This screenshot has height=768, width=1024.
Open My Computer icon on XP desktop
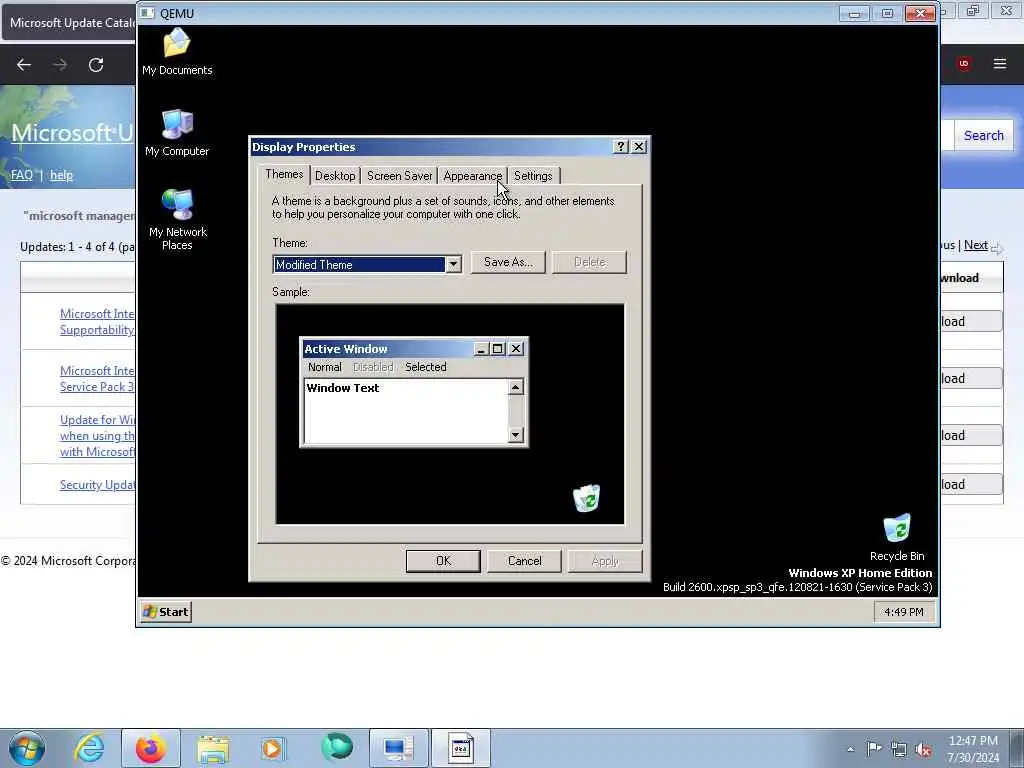(x=177, y=133)
